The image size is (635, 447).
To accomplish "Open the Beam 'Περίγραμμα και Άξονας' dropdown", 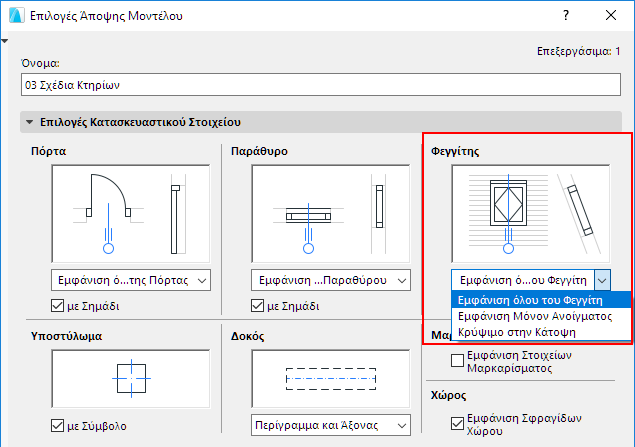I will [x=330, y=425].
